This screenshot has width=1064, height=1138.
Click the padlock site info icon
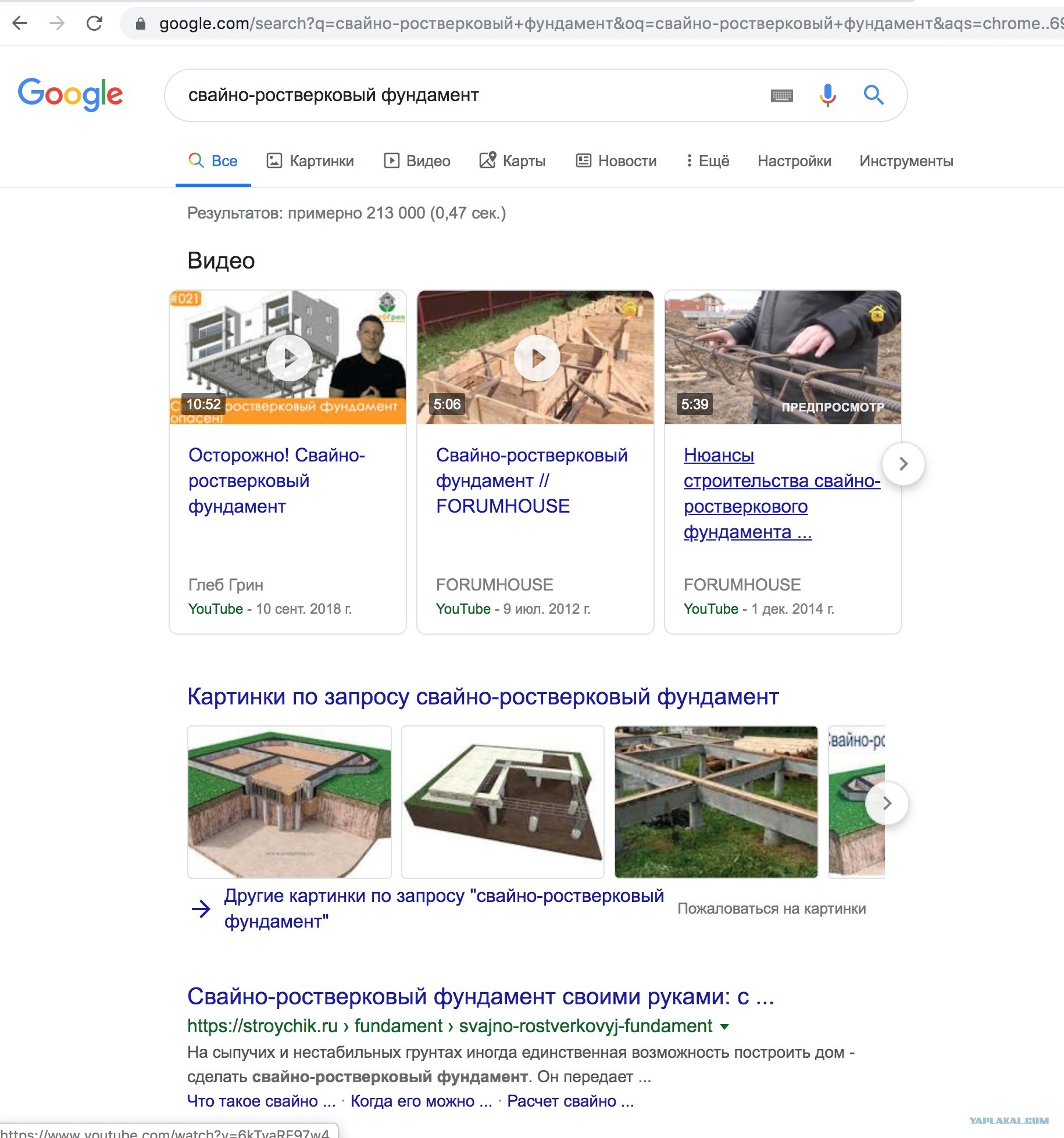pos(140,24)
